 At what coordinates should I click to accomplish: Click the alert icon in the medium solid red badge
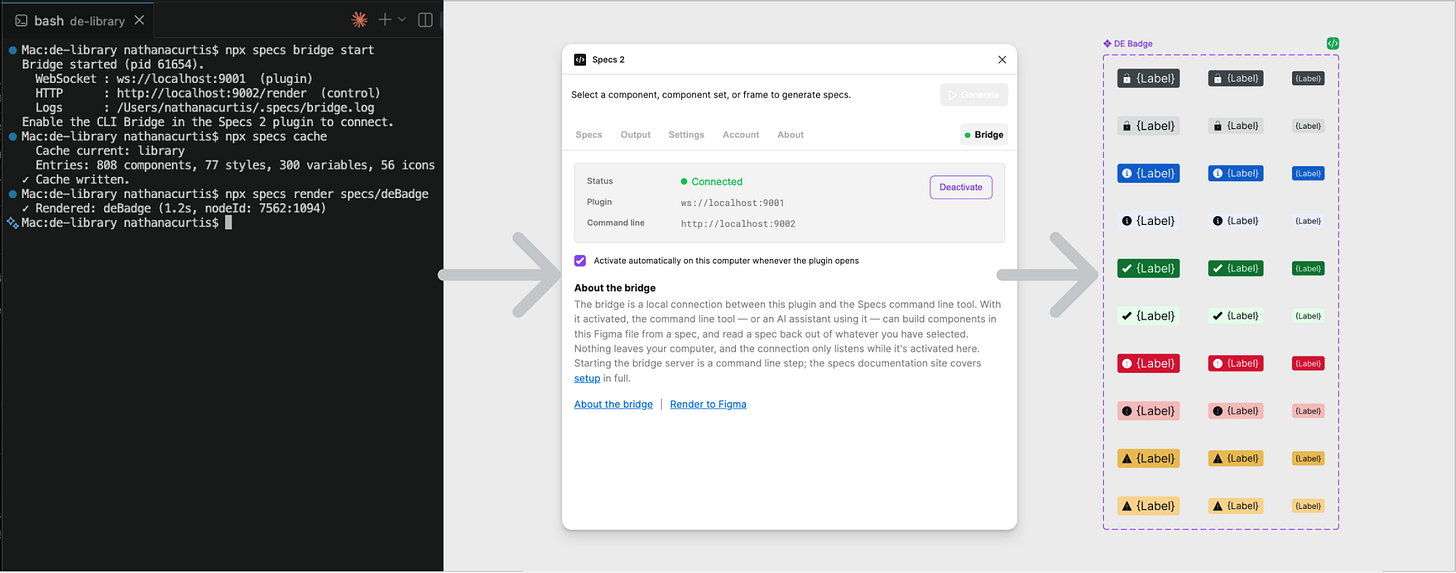click(x=1217, y=363)
